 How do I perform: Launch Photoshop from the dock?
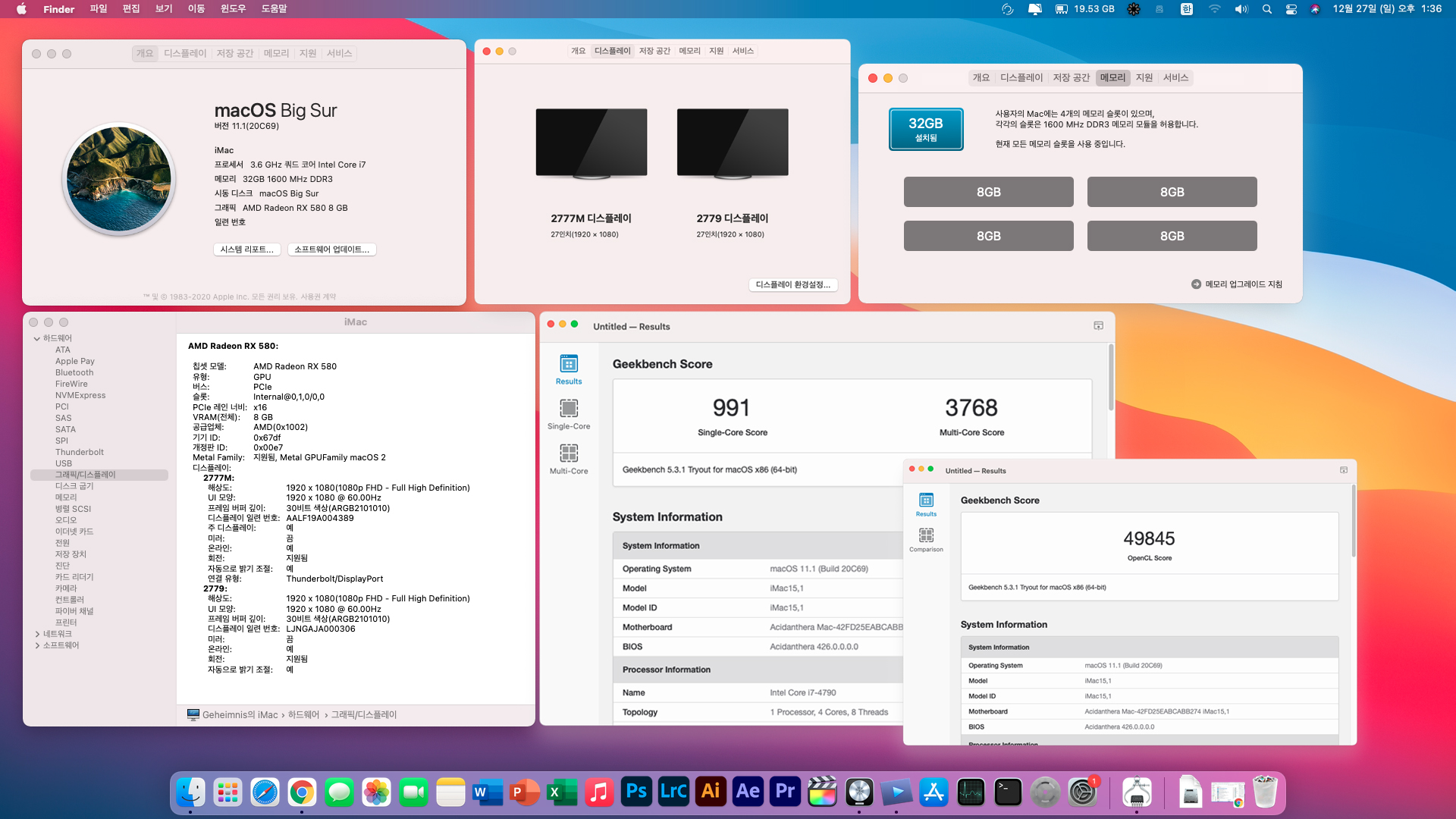[636, 792]
